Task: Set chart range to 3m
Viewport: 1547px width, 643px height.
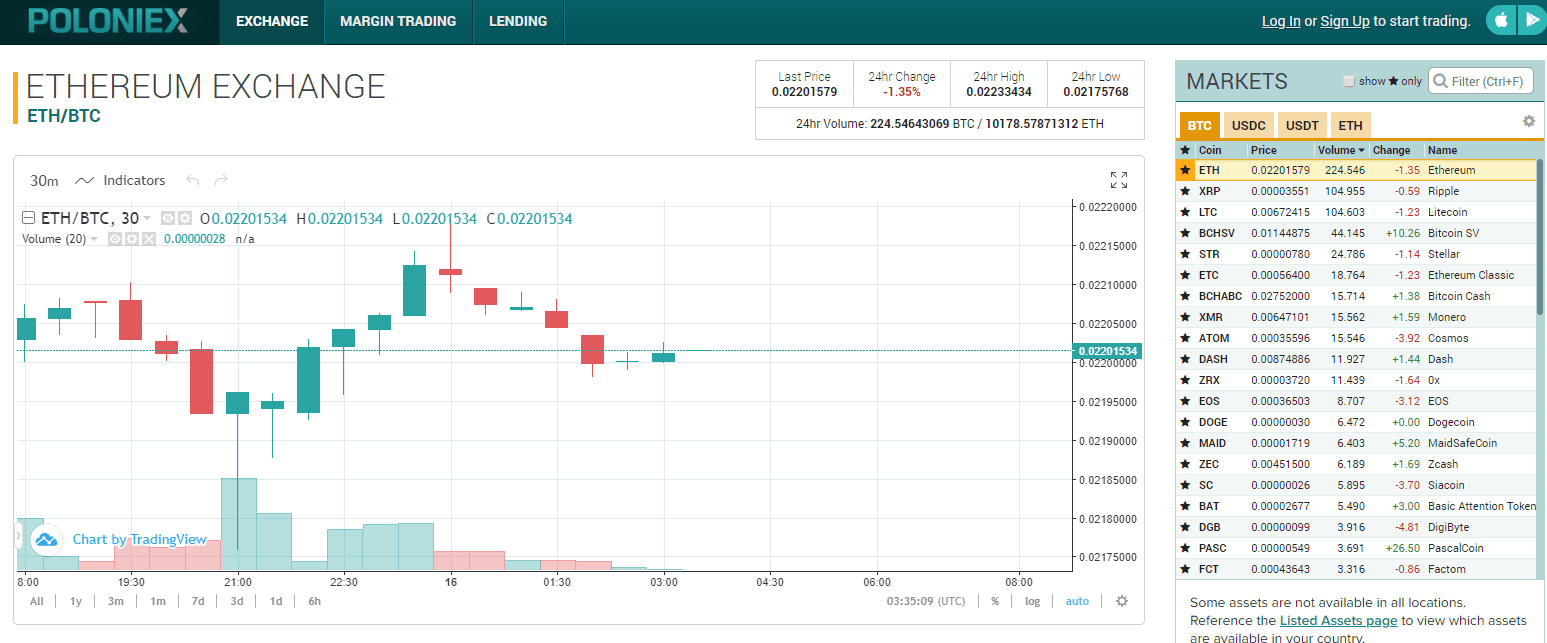Action: click(116, 601)
